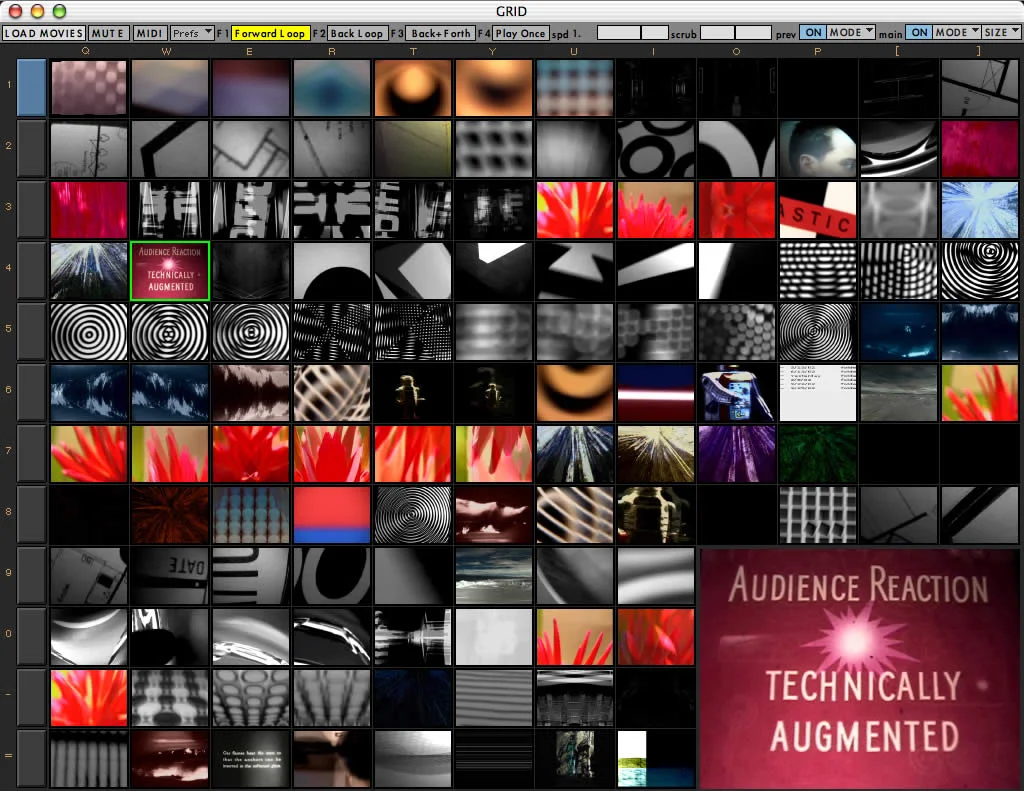Select the orange ring clip in row 1 column T
This screenshot has height=791, width=1024.
click(413, 88)
